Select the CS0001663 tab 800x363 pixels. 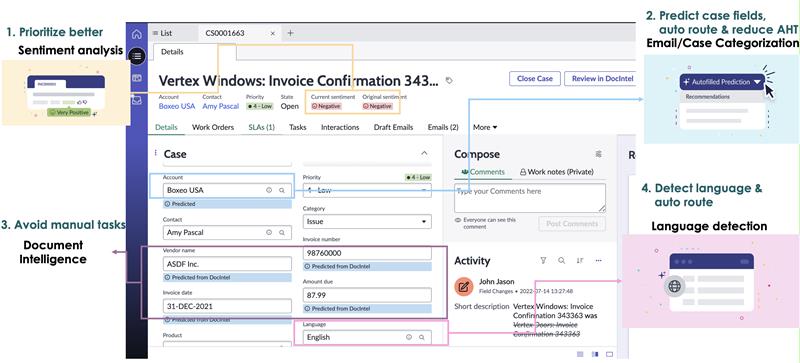click(224, 33)
